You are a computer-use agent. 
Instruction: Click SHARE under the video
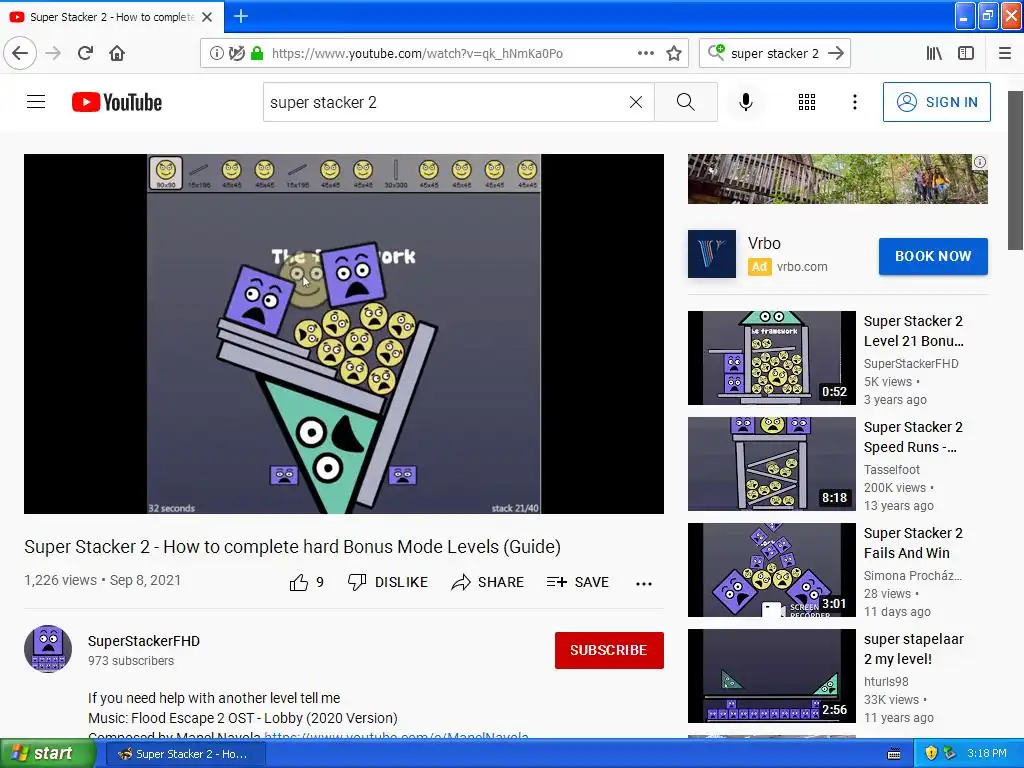[x=487, y=582]
